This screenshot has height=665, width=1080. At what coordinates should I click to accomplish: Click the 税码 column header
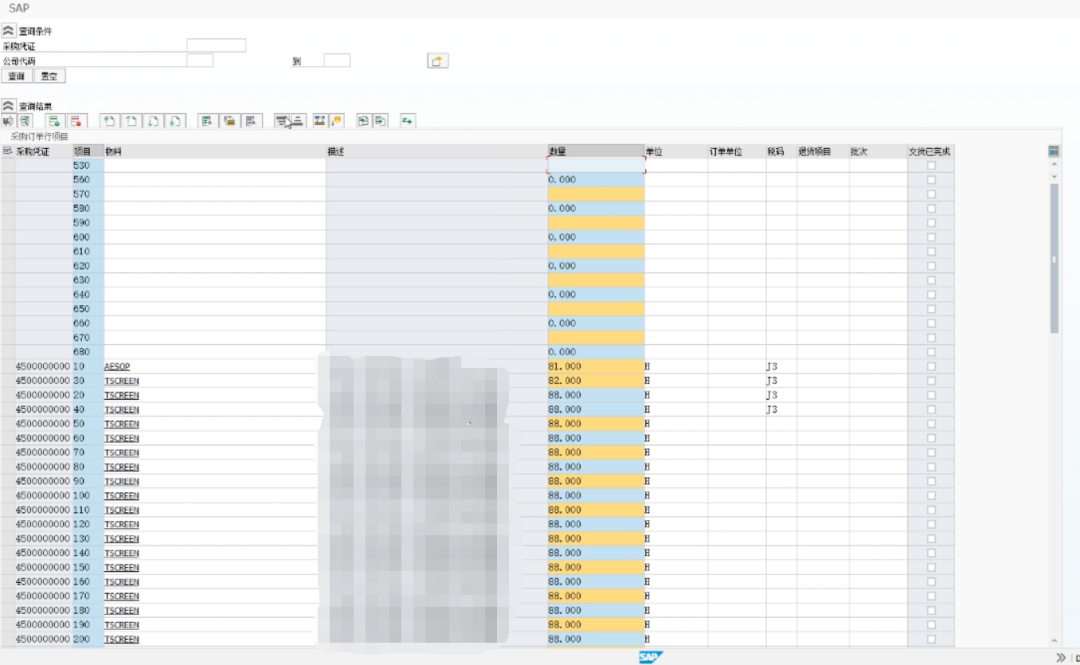click(x=781, y=151)
